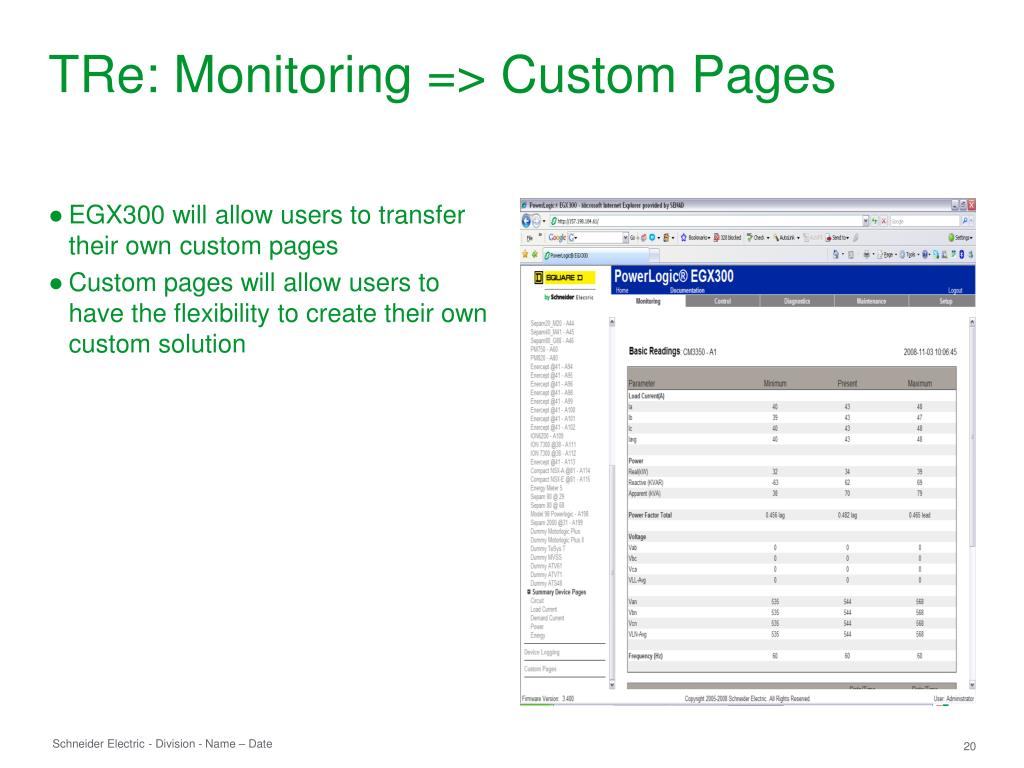Click the Refresh icon beside address bar
Screen dimensions: 1024x768
[x=874, y=221]
